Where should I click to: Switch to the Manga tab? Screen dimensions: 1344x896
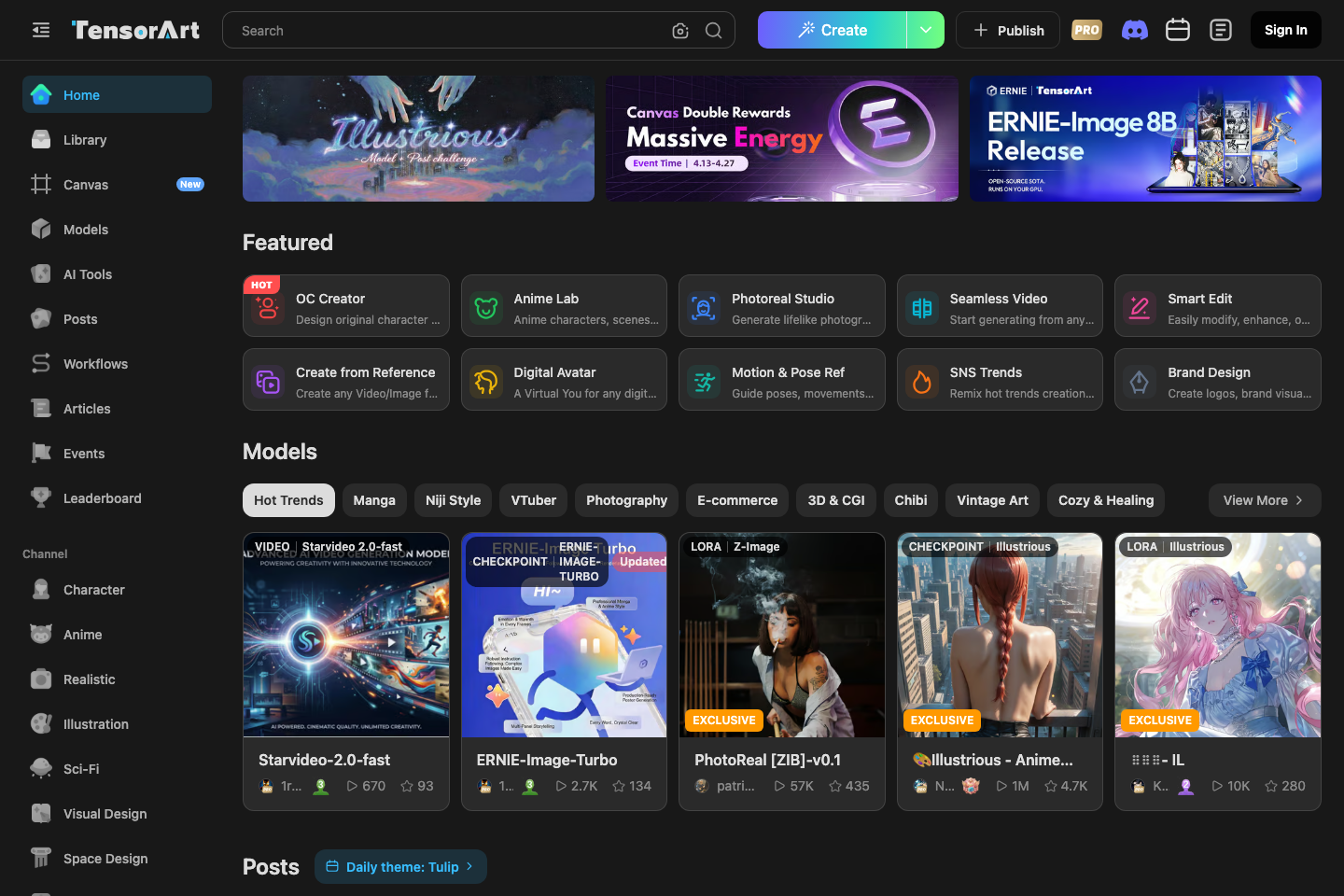pyautogui.click(x=374, y=500)
